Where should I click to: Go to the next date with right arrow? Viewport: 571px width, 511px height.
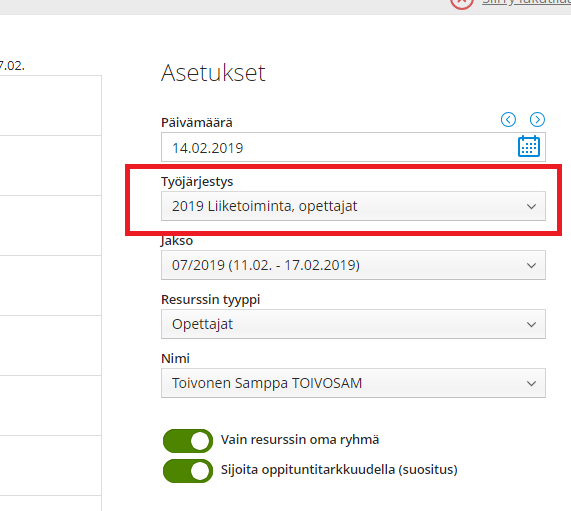[x=537, y=119]
